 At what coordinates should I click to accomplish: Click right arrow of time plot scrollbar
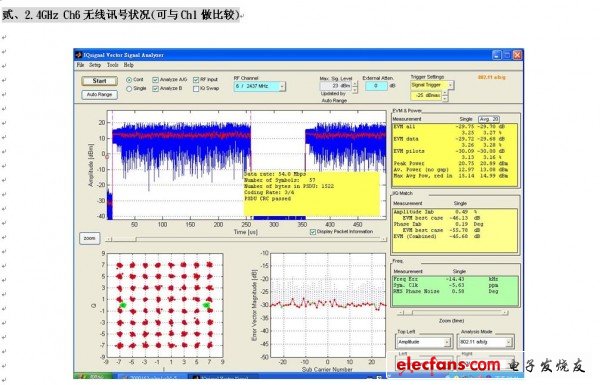383,240
